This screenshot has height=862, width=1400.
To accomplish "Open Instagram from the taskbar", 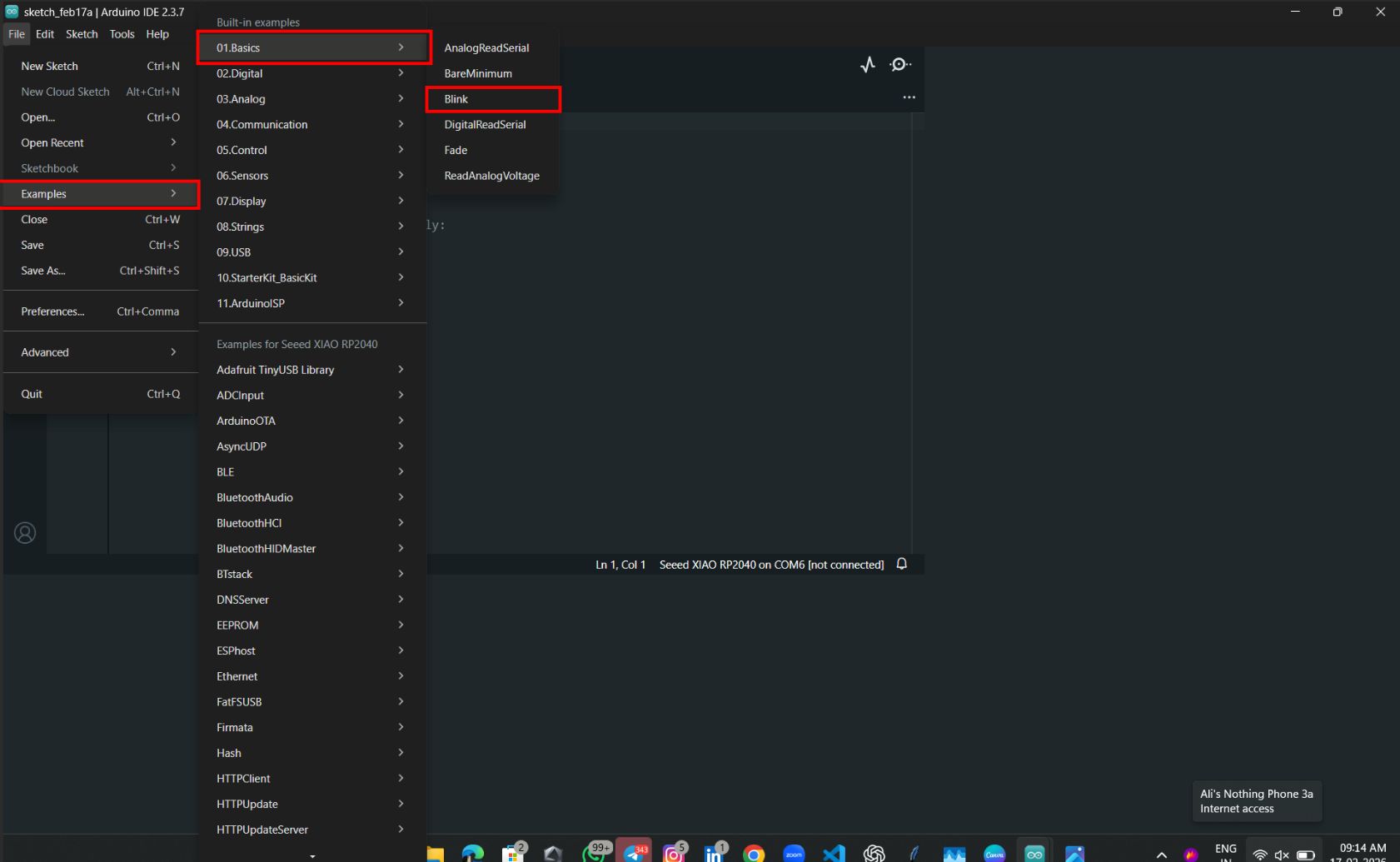I will pos(674,853).
